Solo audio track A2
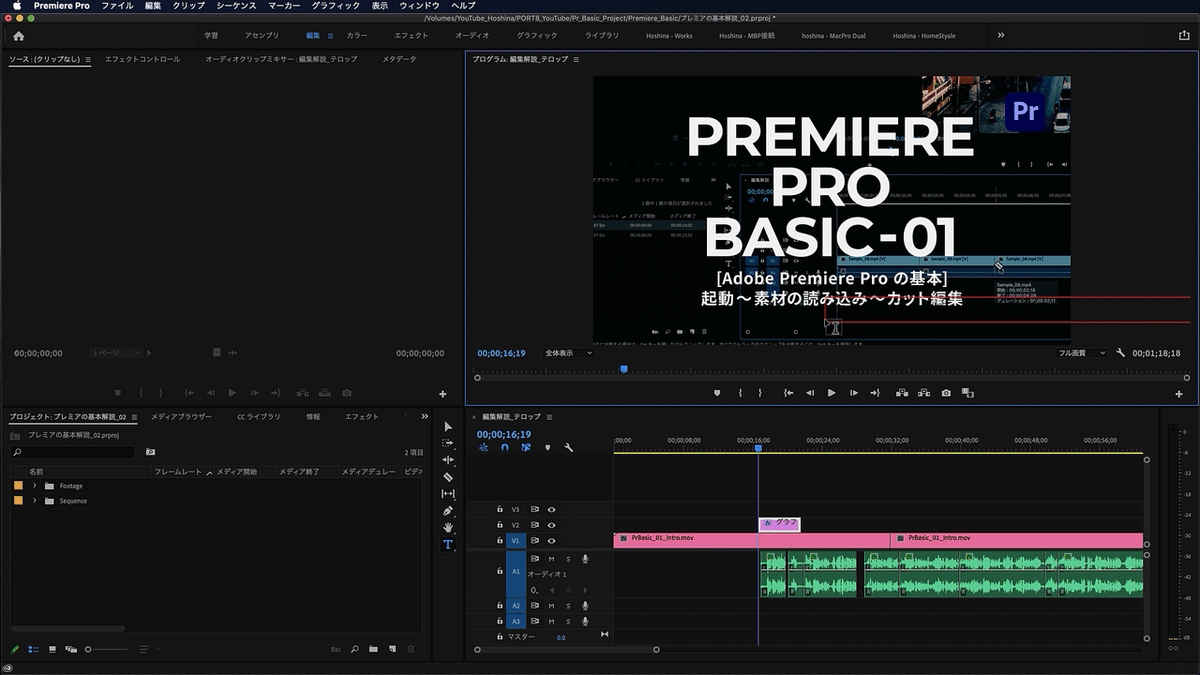1200x675 pixels. coord(568,605)
